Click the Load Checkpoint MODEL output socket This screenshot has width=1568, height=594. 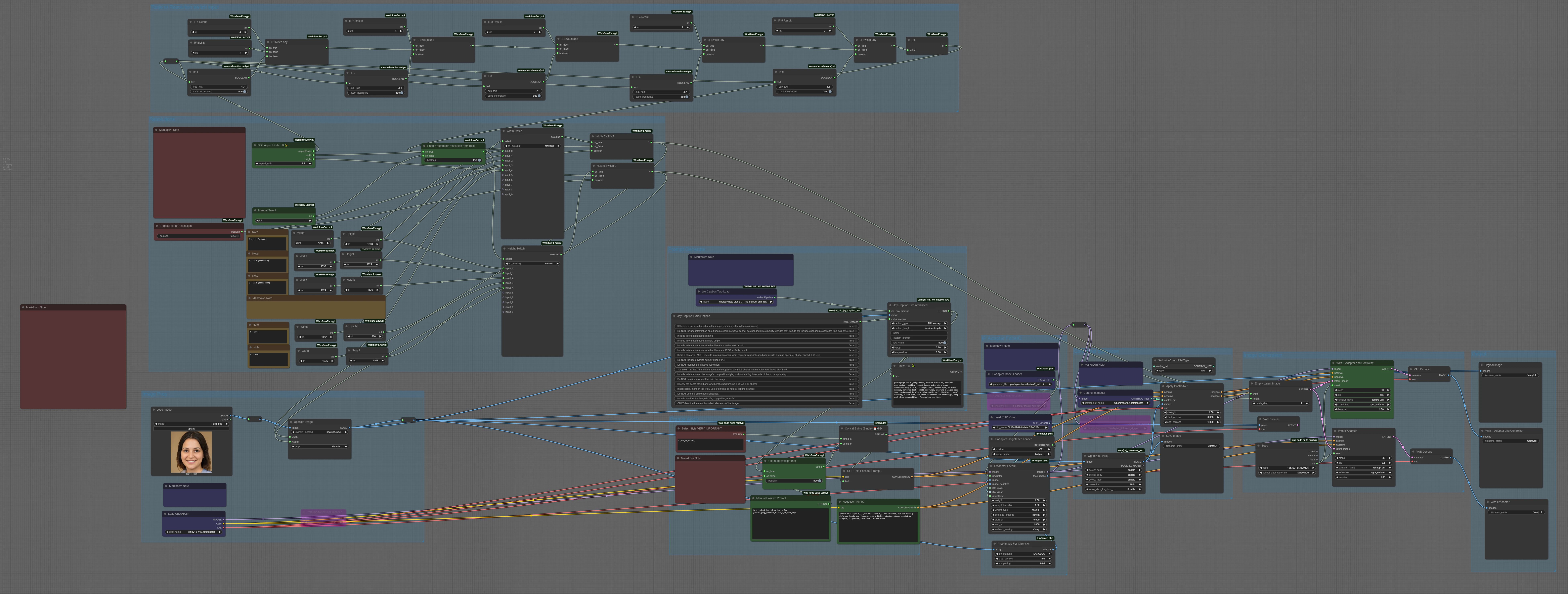[223, 520]
